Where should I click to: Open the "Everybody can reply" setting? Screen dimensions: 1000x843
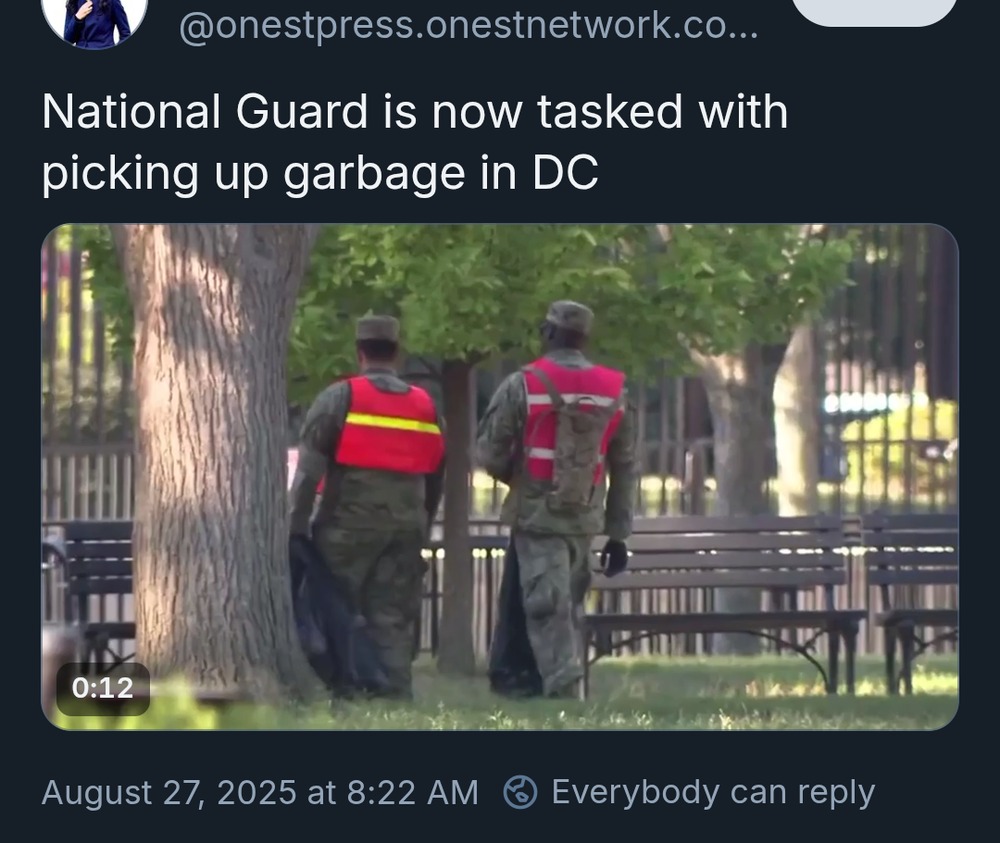tap(713, 793)
